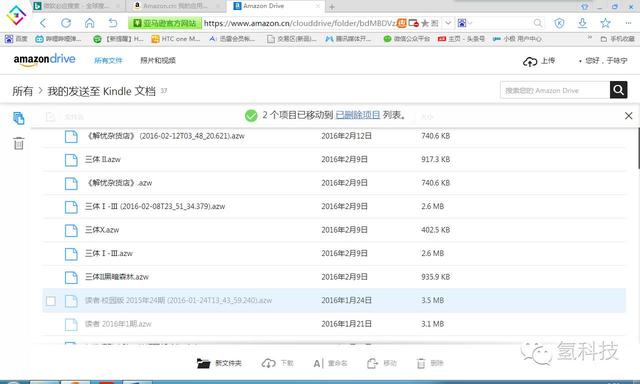Viewport: 640px width, 384px height.
Task: Click the rename icon in the bottom toolbar
Action: (318, 363)
